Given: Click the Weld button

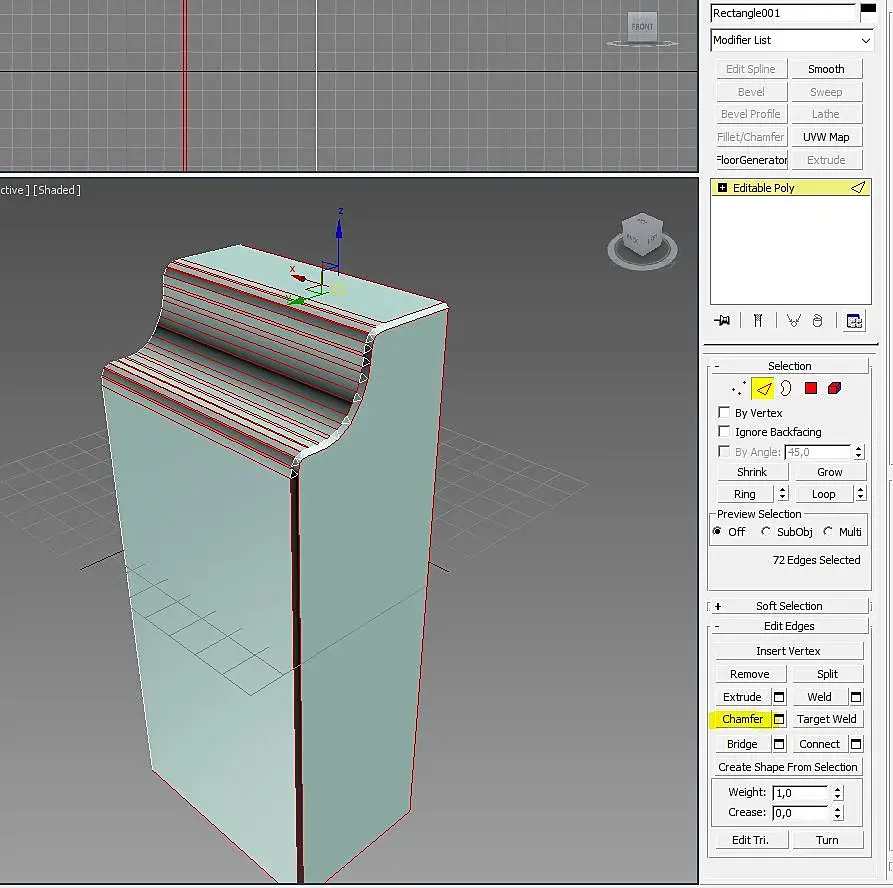Looking at the screenshot, I should tap(819, 697).
